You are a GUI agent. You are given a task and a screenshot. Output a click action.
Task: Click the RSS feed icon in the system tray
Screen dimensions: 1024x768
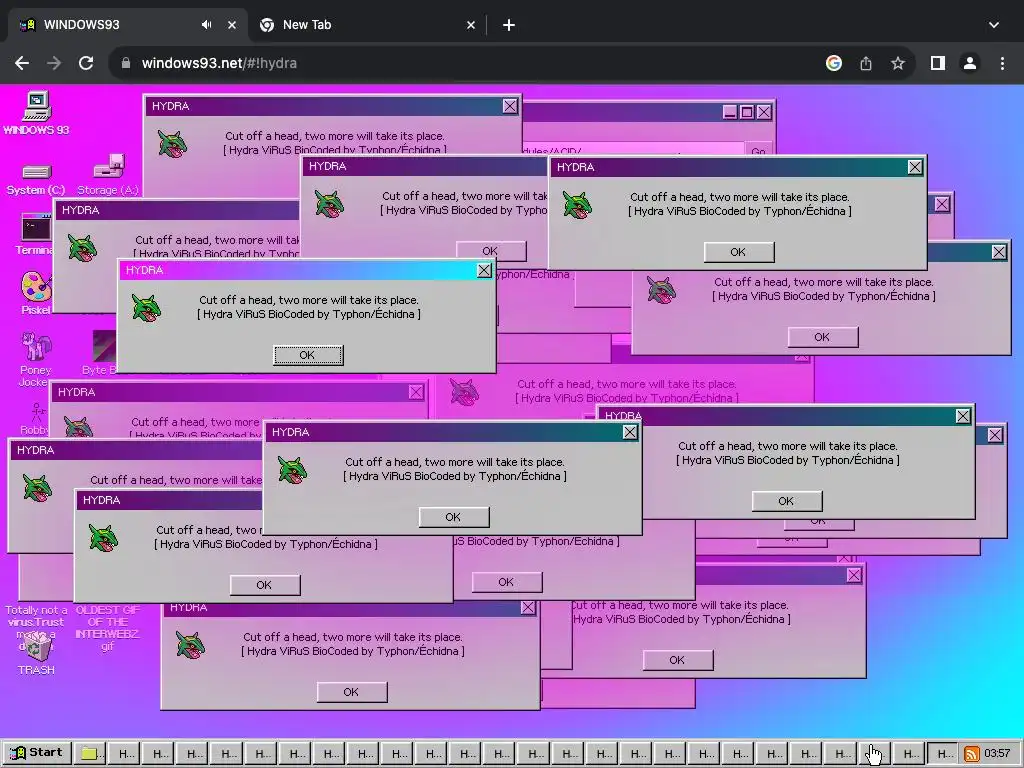click(x=972, y=754)
